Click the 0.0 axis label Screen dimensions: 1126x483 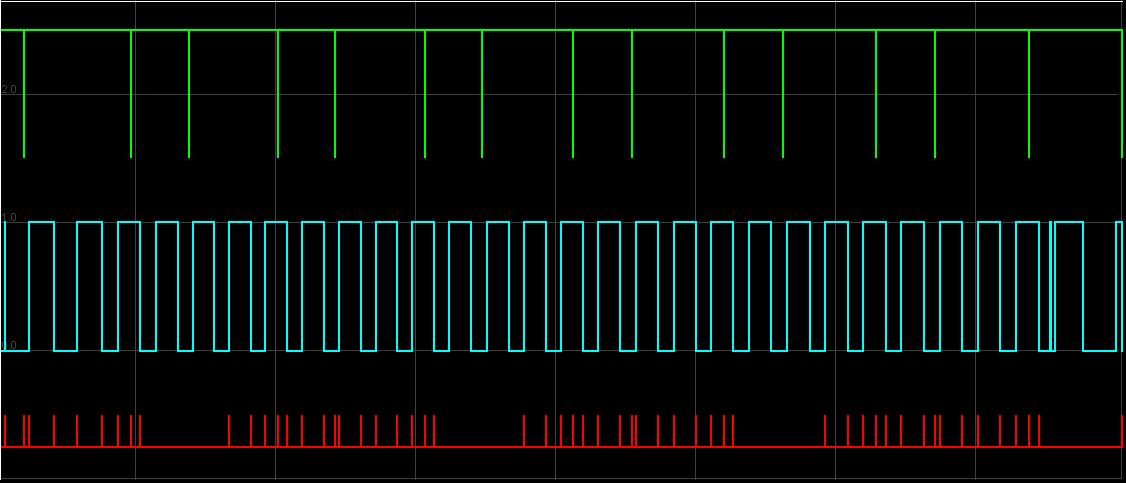click(x=9, y=345)
